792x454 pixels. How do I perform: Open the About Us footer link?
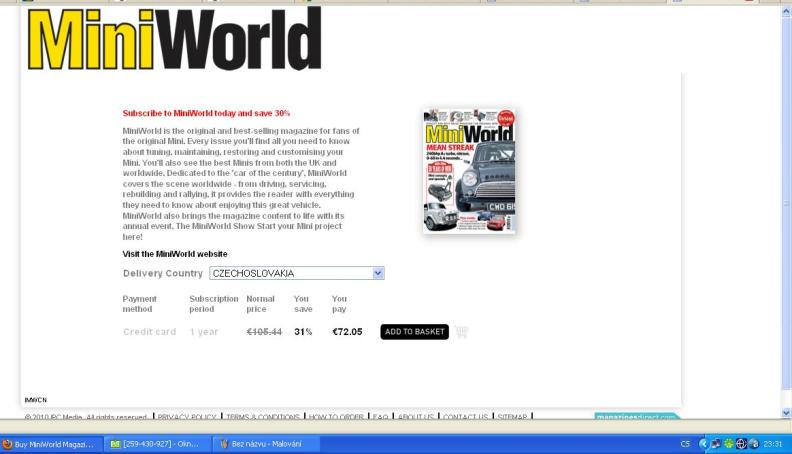click(416, 417)
